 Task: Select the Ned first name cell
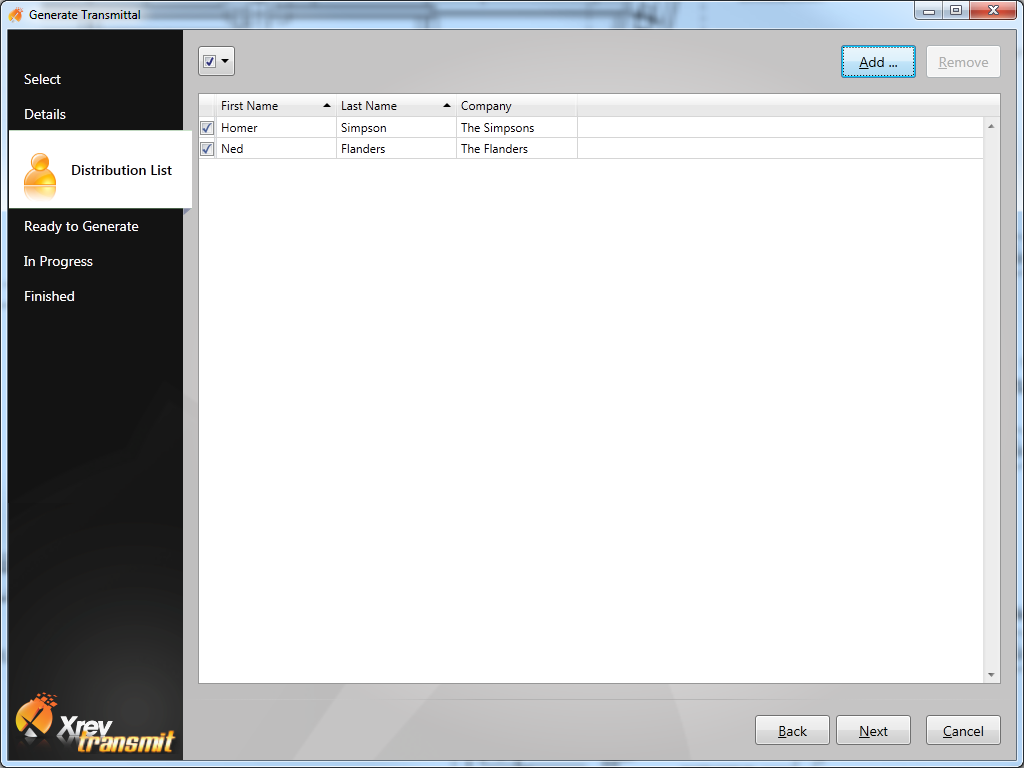coord(276,149)
